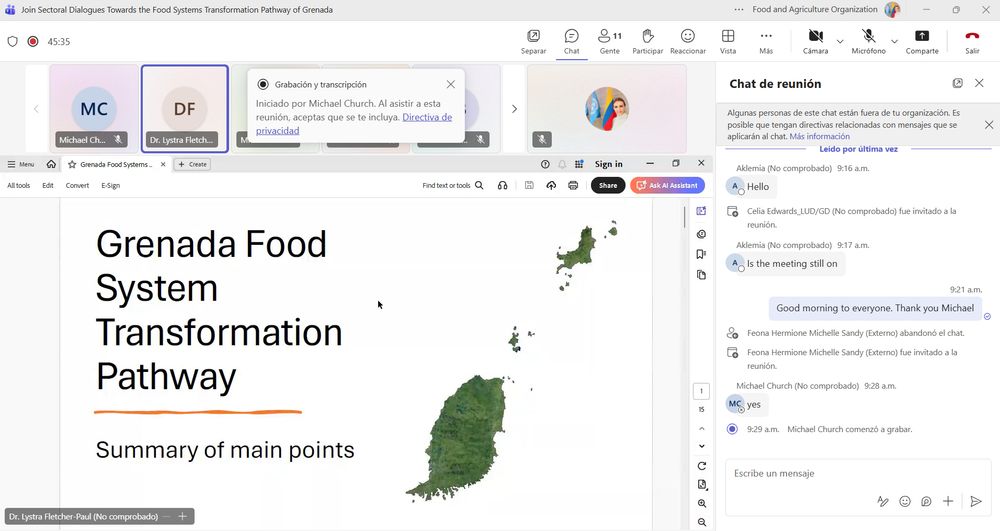Viewport: 1000px width, 531px height.
Task: Click the privacy shield icon
Action: click(12, 41)
